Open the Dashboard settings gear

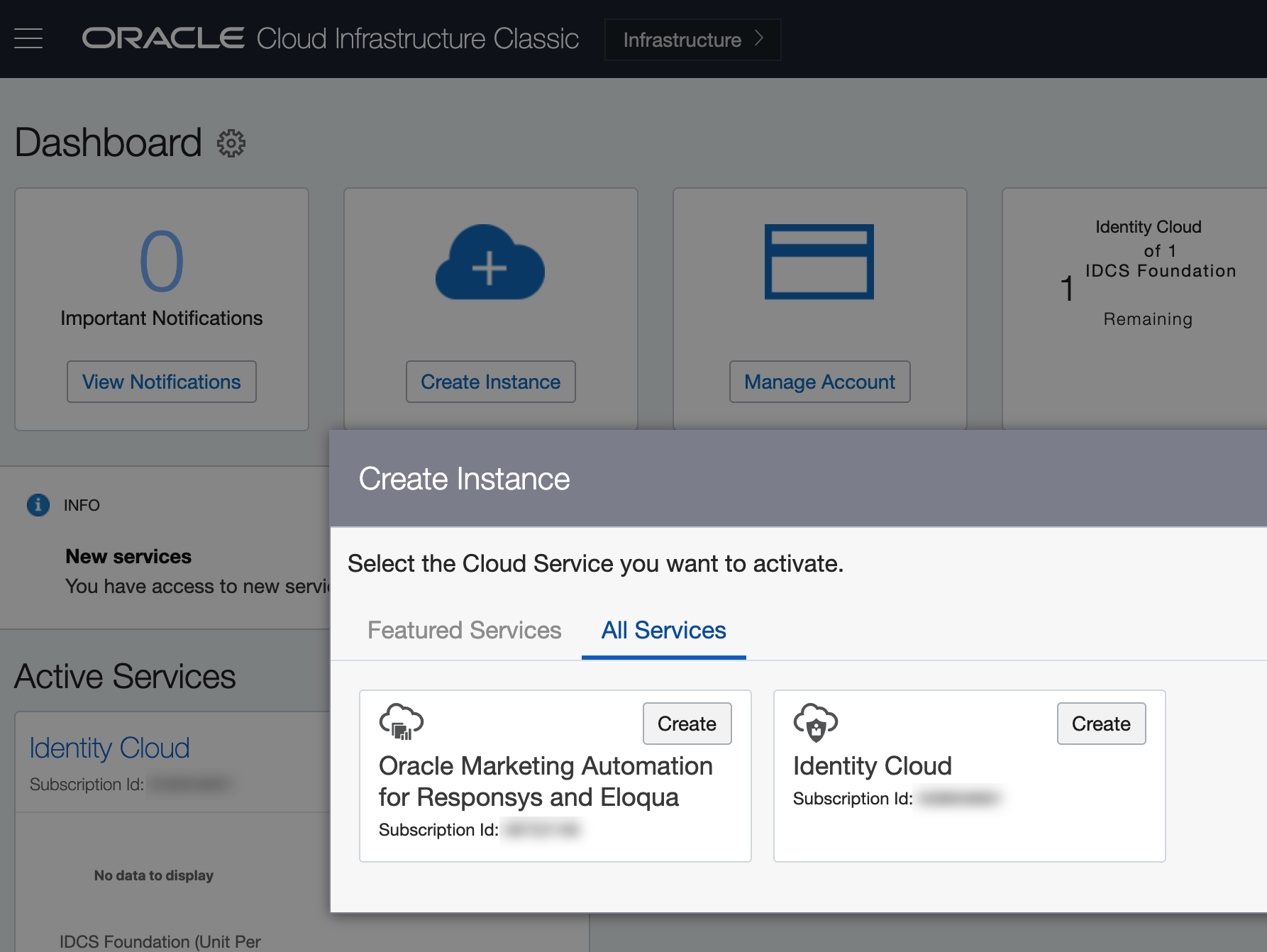[231, 143]
